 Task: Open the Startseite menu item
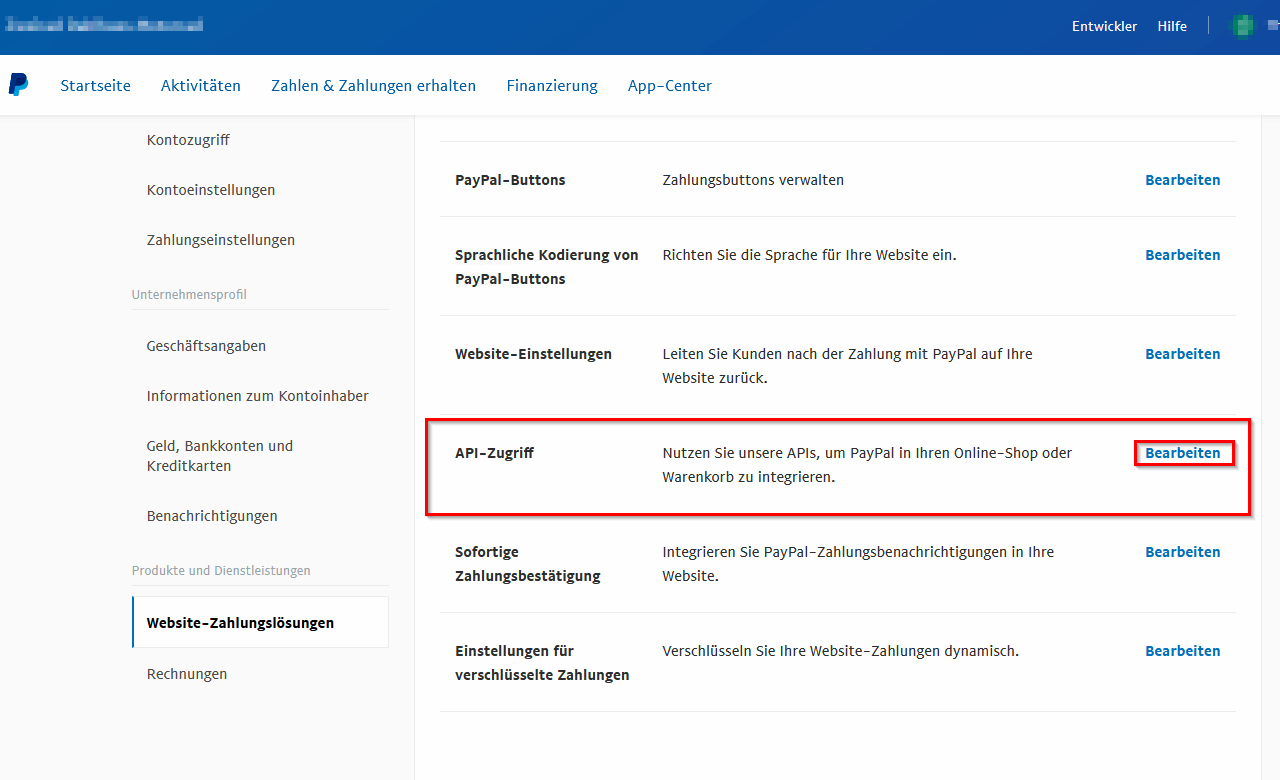point(95,86)
